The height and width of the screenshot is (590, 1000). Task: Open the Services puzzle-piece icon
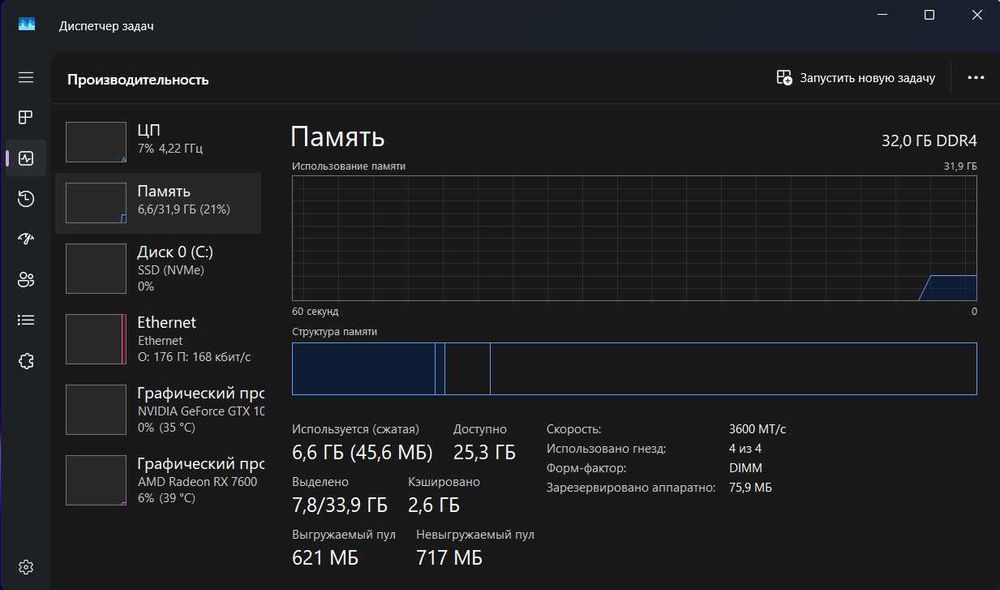tap(26, 361)
